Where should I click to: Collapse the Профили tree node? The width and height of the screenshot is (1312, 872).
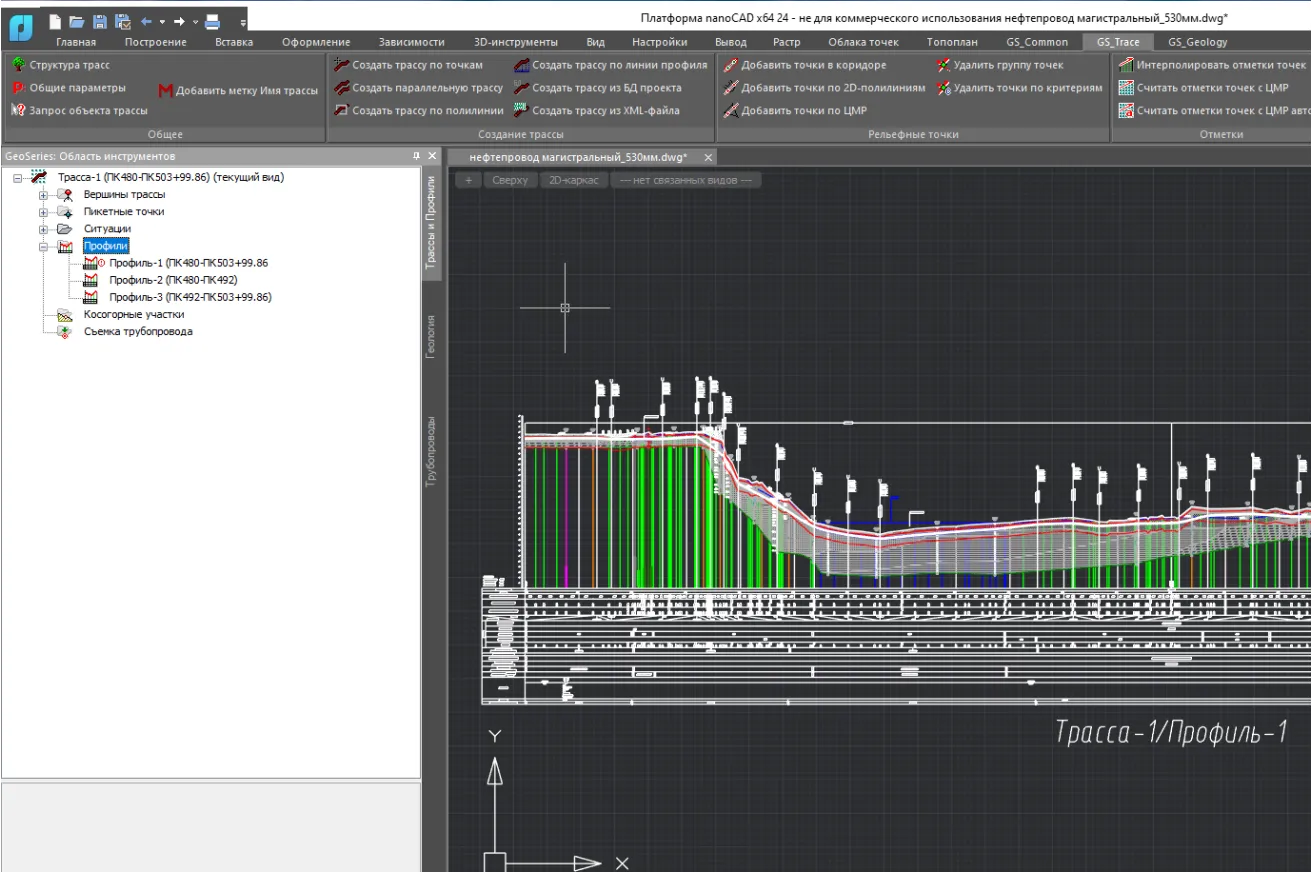pyautogui.click(x=43, y=246)
